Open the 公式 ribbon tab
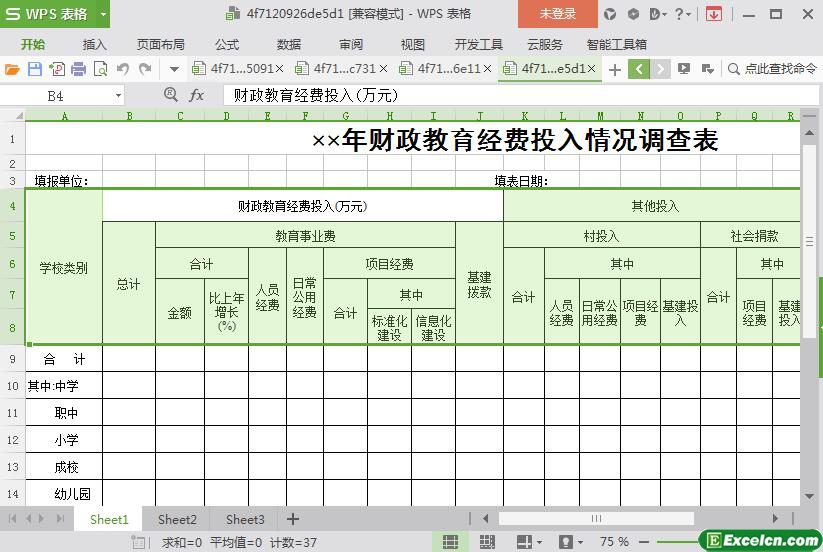The height and width of the screenshot is (552, 823). (x=227, y=44)
